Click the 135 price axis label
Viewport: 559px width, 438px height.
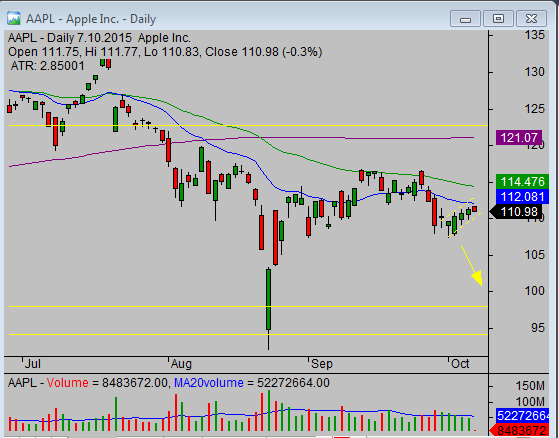534,35
